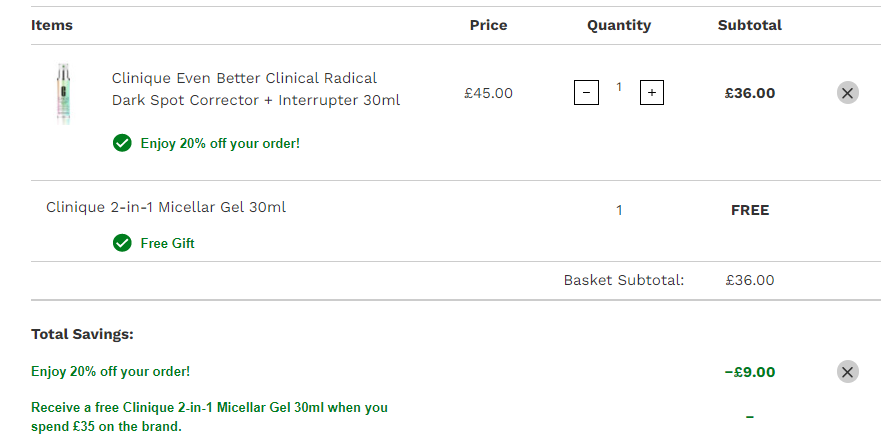Click the -£9.00 savings amount
The image size is (890, 442).
pos(749,372)
